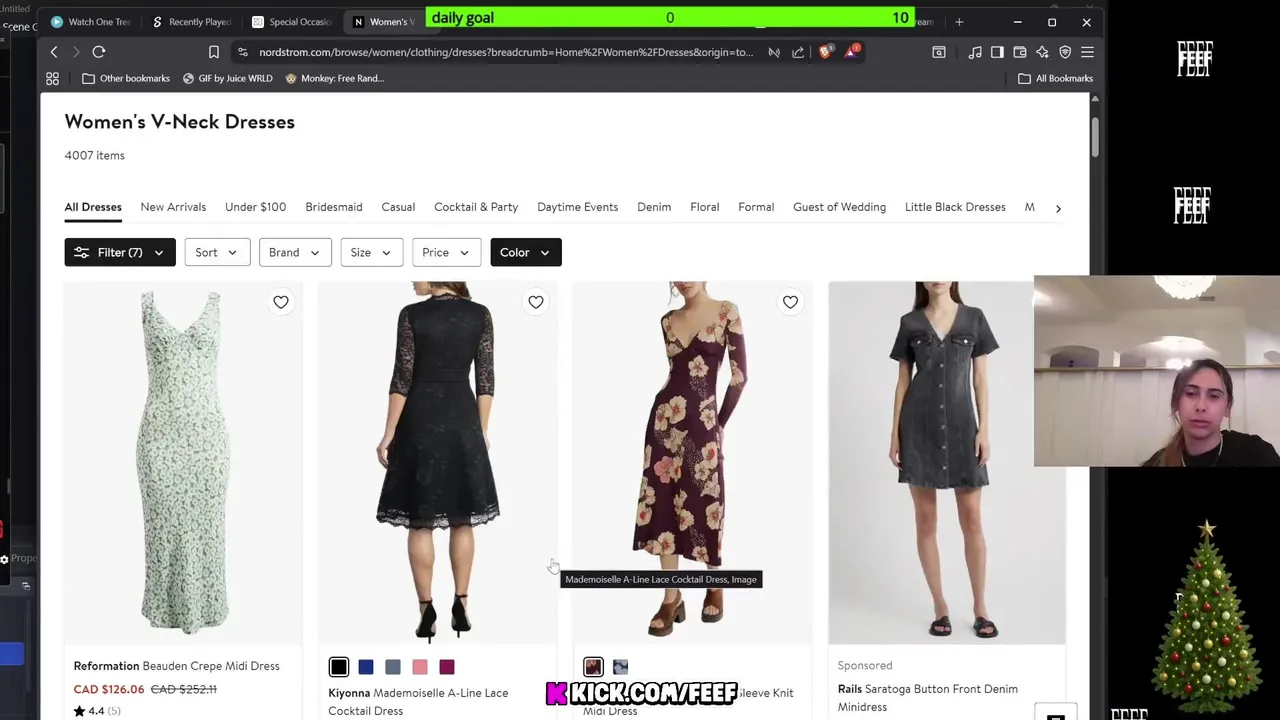Open Reformation Beauden Crepe Midi Dress link
The height and width of the screenshot is (720, 1280).
pyautogui.click(x=176, y=666)
